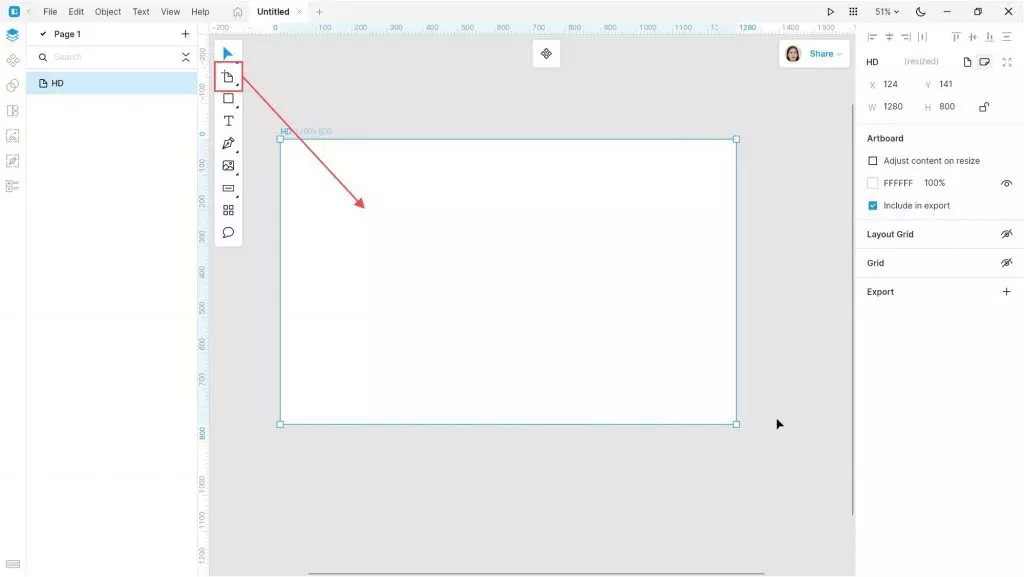This screenshot has width=1024, height=577.
Task: Click the FFFFFF artboard color swatch
Action: (872, 183)
